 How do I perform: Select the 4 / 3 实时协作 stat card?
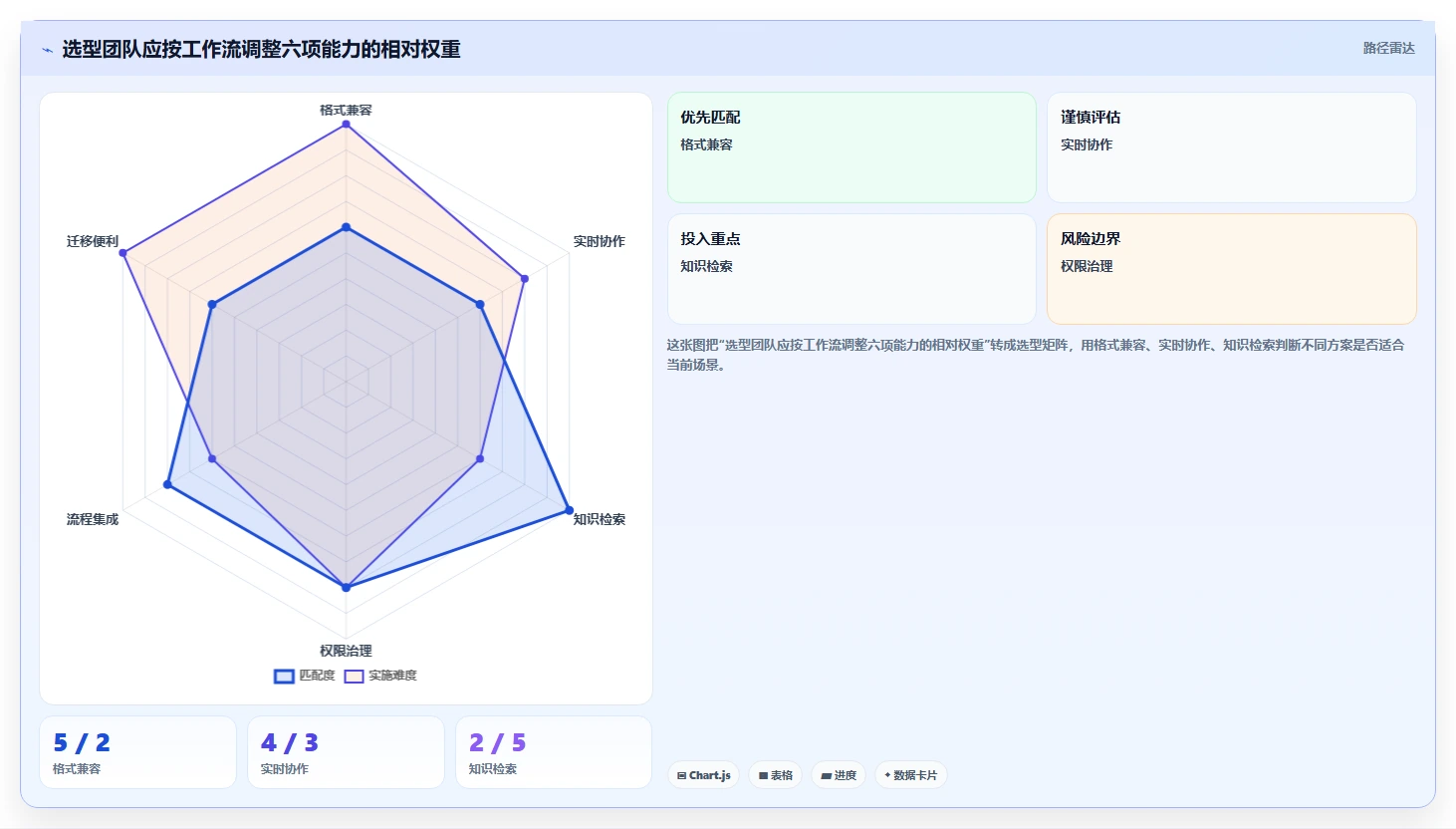click(x=346, y=752)
